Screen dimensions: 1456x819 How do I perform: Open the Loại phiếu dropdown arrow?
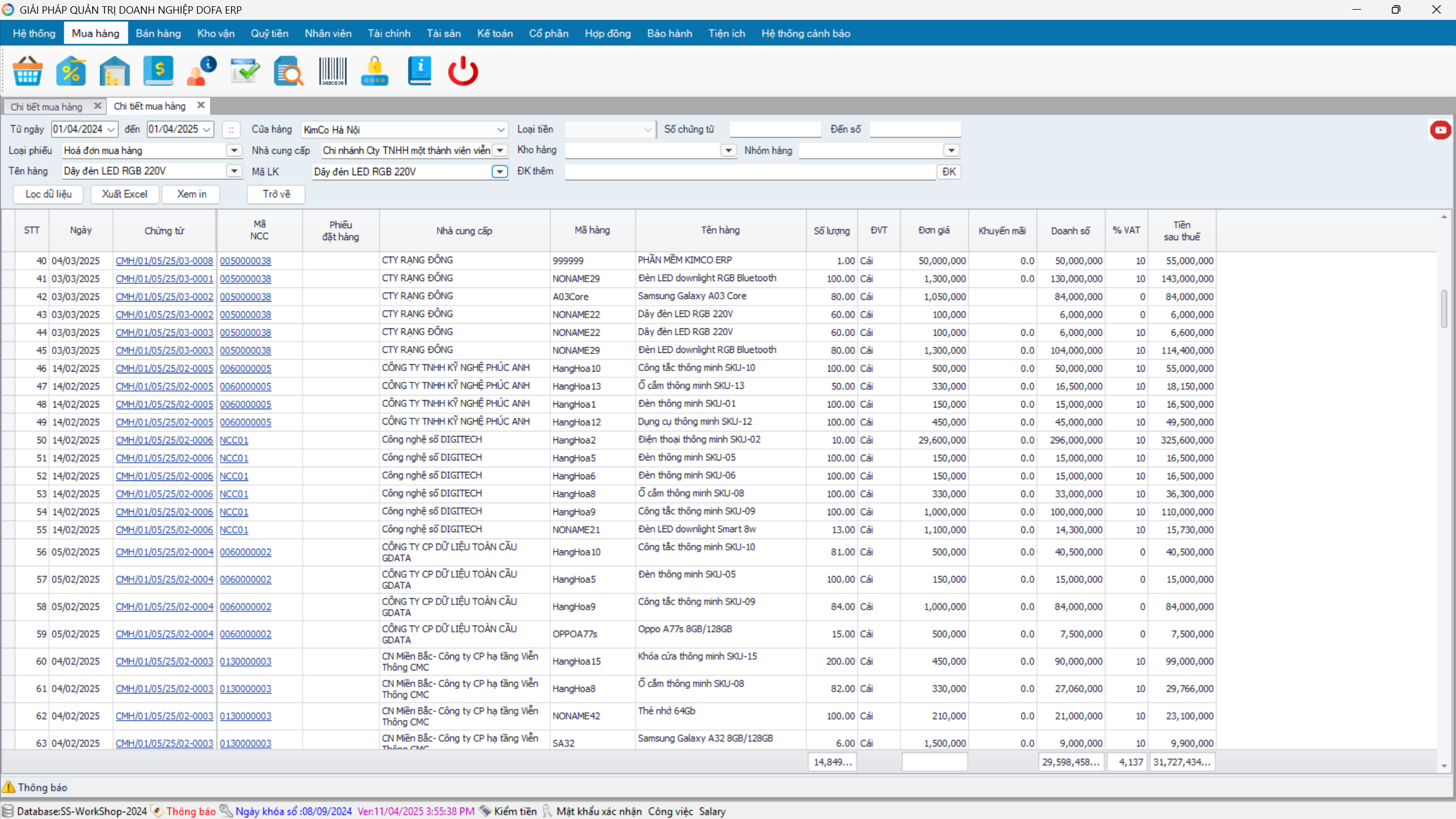(x=234, y=150)
